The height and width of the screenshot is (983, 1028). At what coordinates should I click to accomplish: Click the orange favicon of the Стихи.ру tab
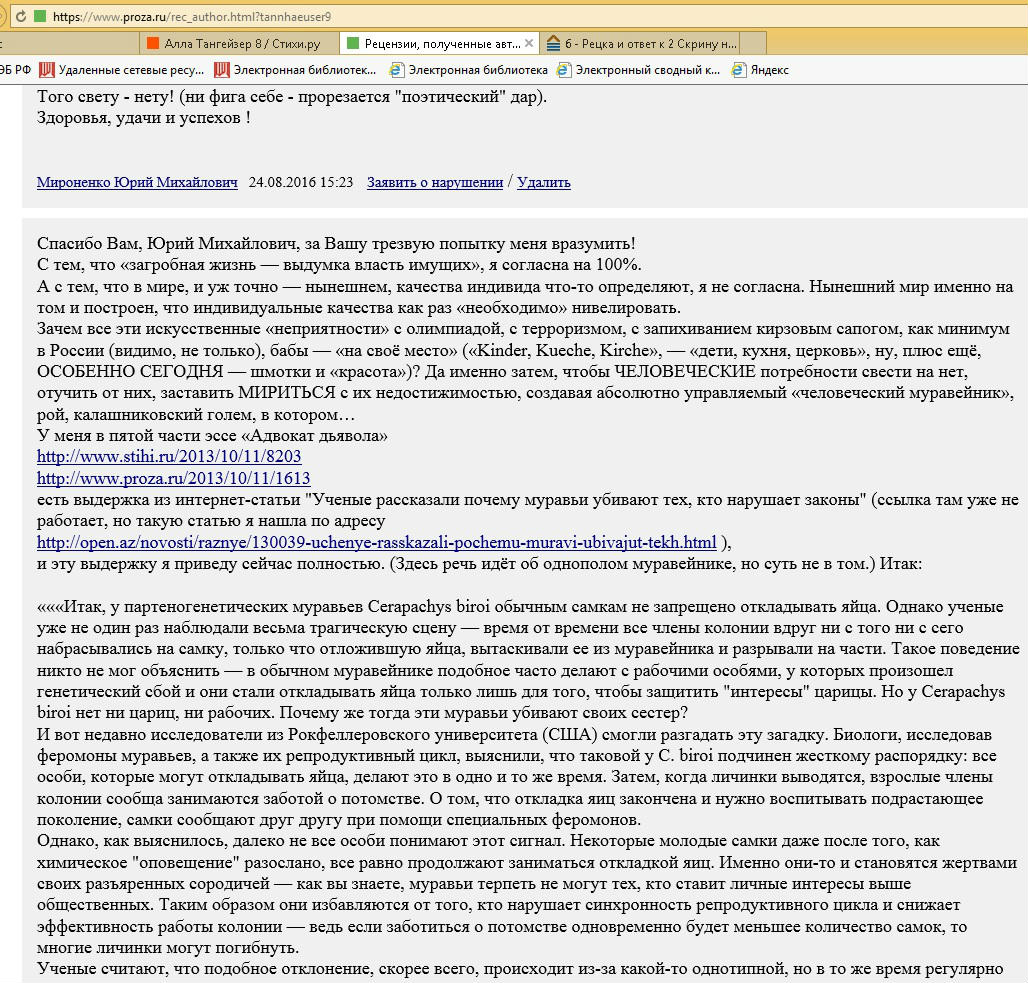click(153, 43)
